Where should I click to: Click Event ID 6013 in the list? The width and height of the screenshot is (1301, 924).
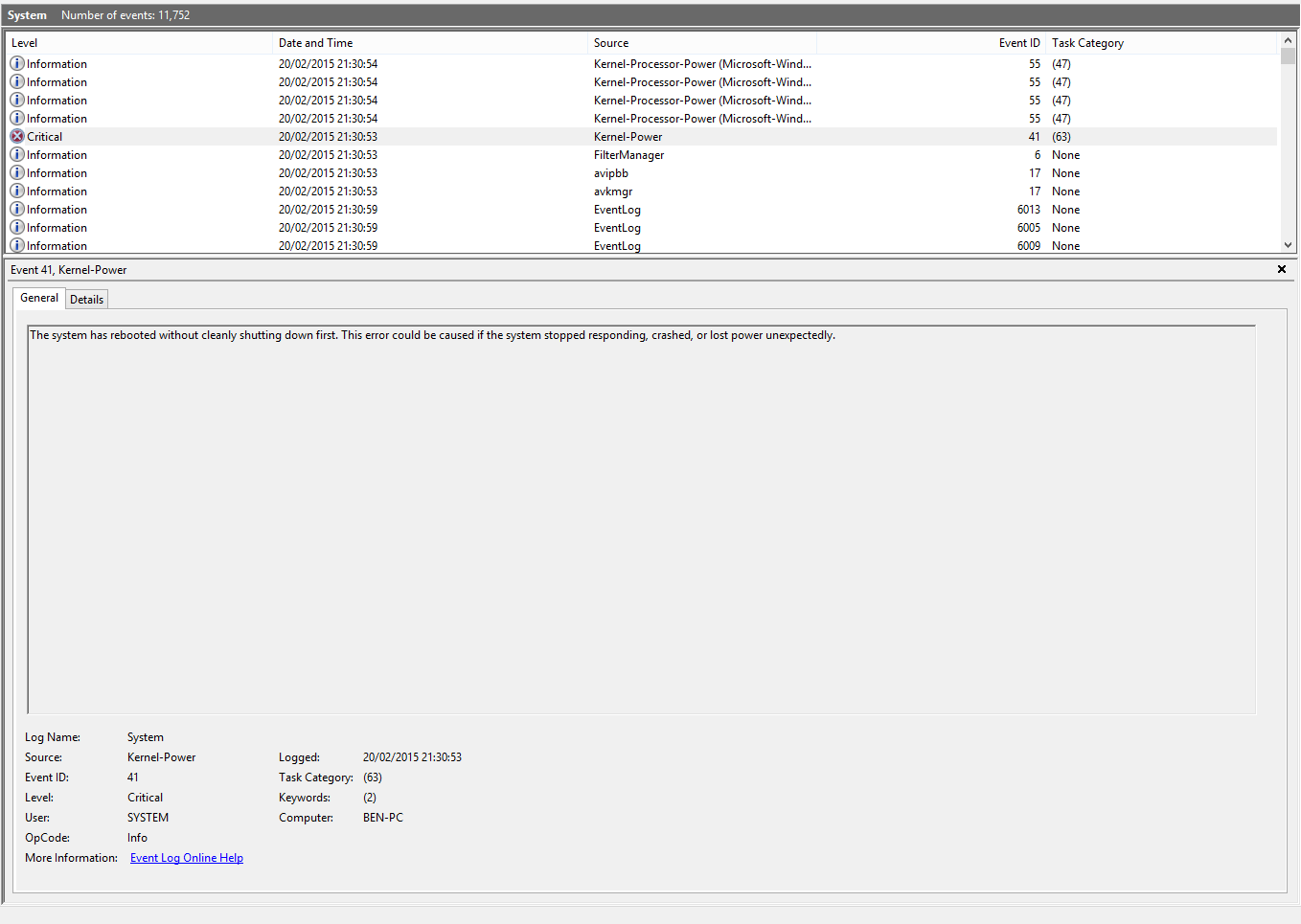coord(1029,210)
